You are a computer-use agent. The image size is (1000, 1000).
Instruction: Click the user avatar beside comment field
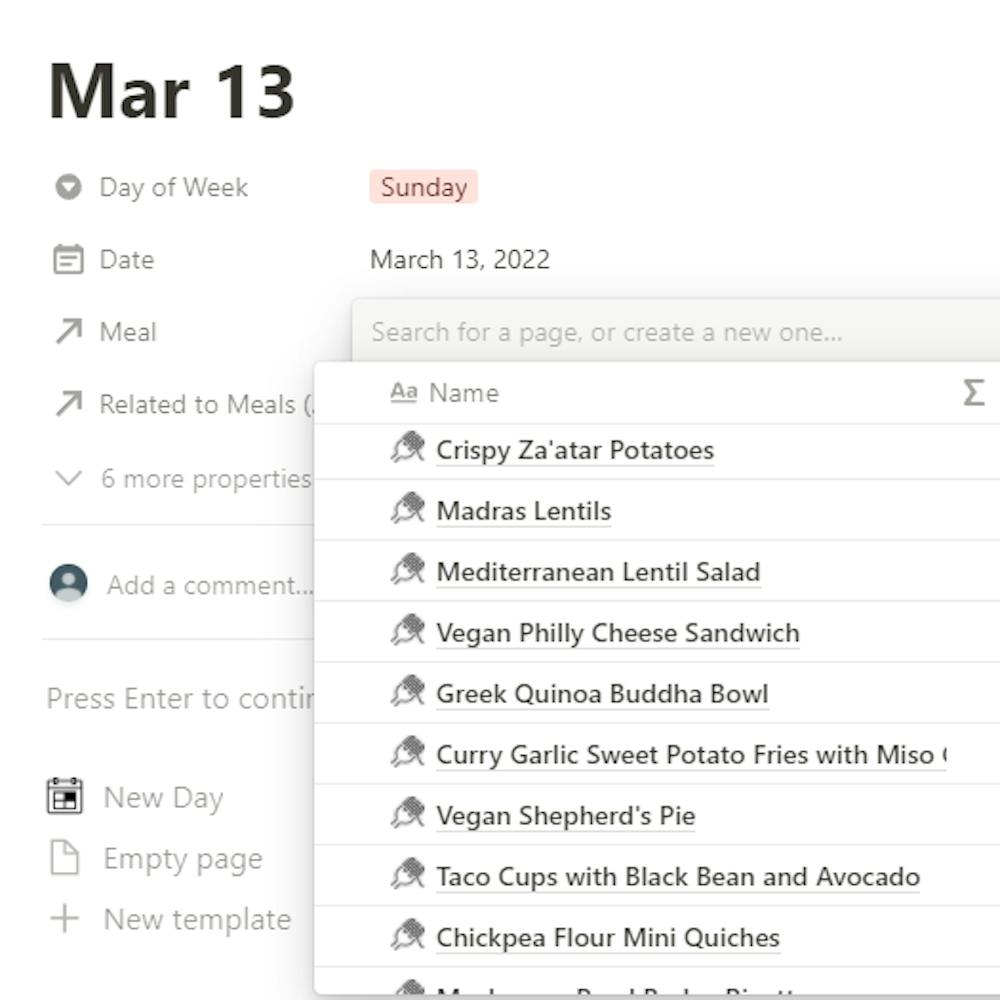(68, 583)
